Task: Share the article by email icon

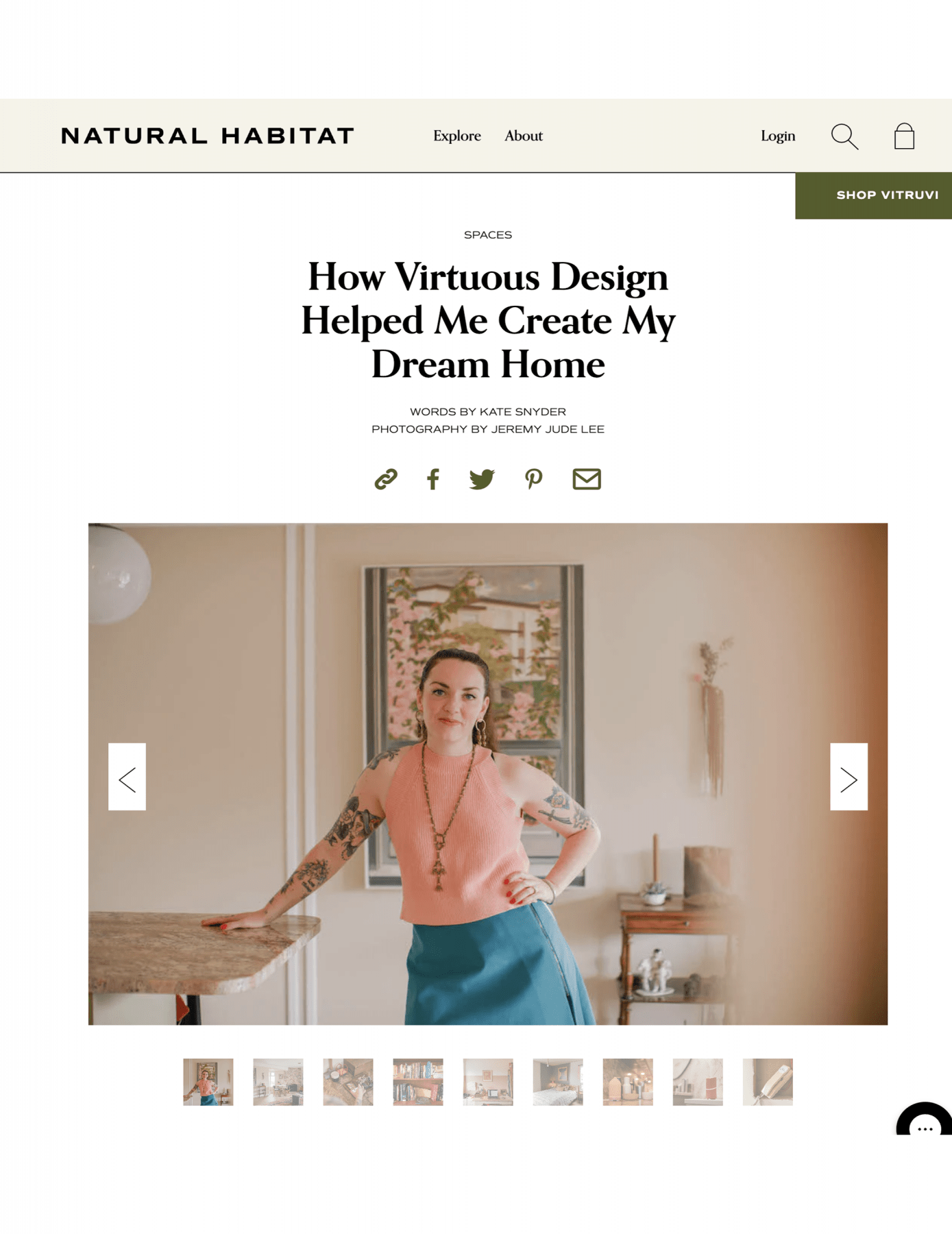Action: [587, 479]
